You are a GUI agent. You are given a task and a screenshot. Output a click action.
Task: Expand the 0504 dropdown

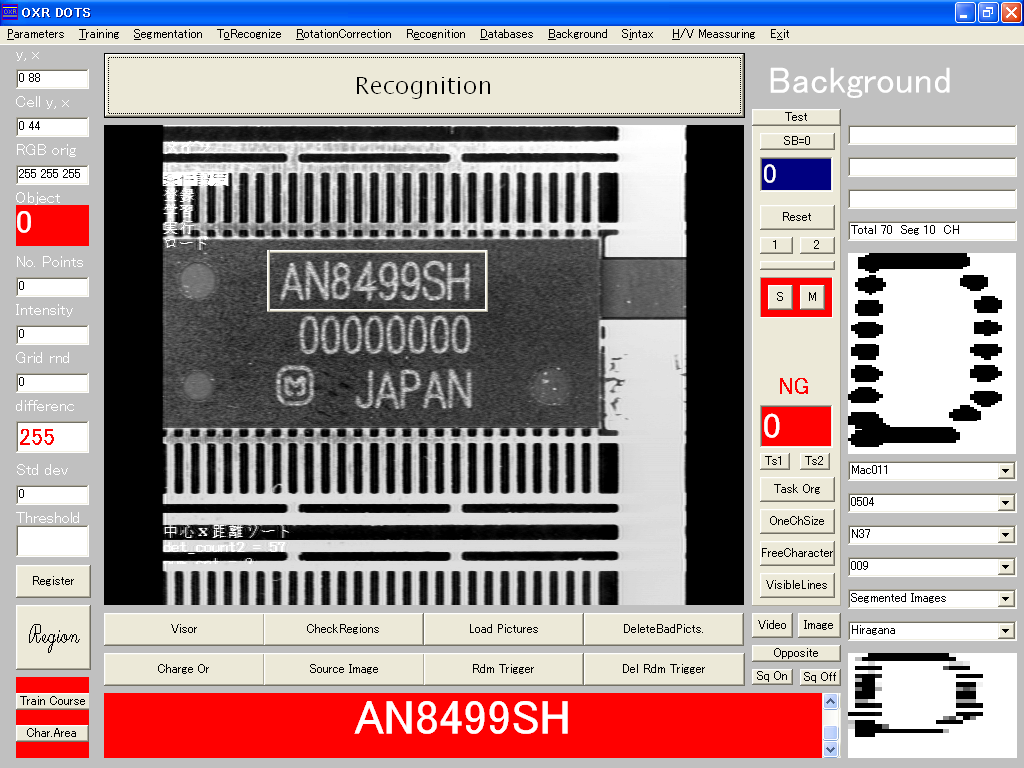1006,503
